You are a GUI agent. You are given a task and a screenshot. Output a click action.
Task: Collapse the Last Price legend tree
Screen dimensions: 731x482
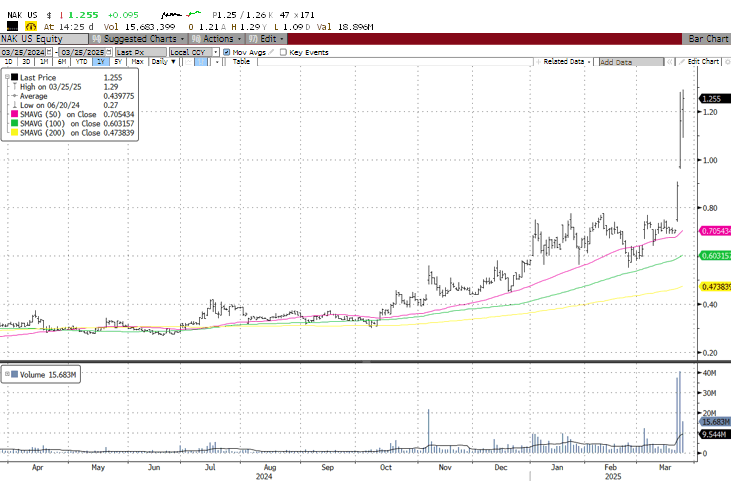7,77
